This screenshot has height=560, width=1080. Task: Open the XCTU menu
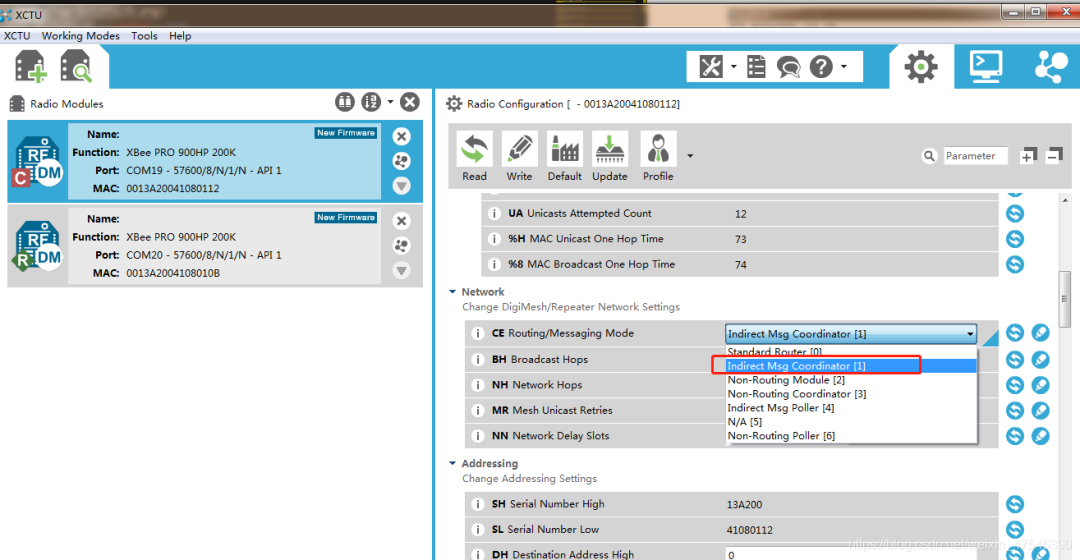pyautogui.click(x=17, y=36)
